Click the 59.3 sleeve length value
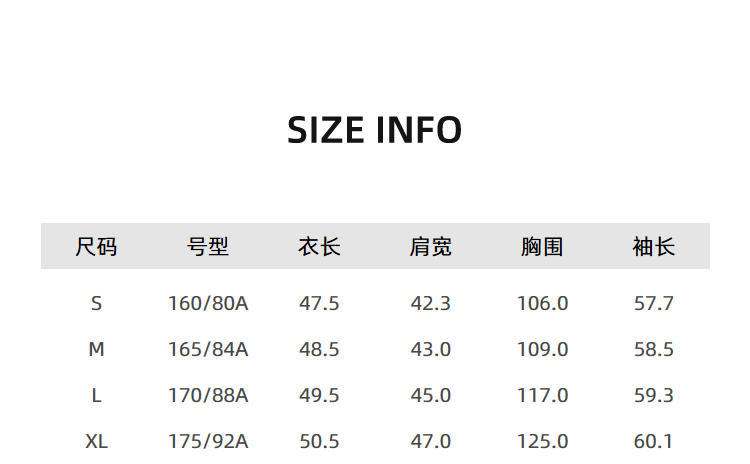Viewport: 750px width, 464px height. tap(654, 395)
